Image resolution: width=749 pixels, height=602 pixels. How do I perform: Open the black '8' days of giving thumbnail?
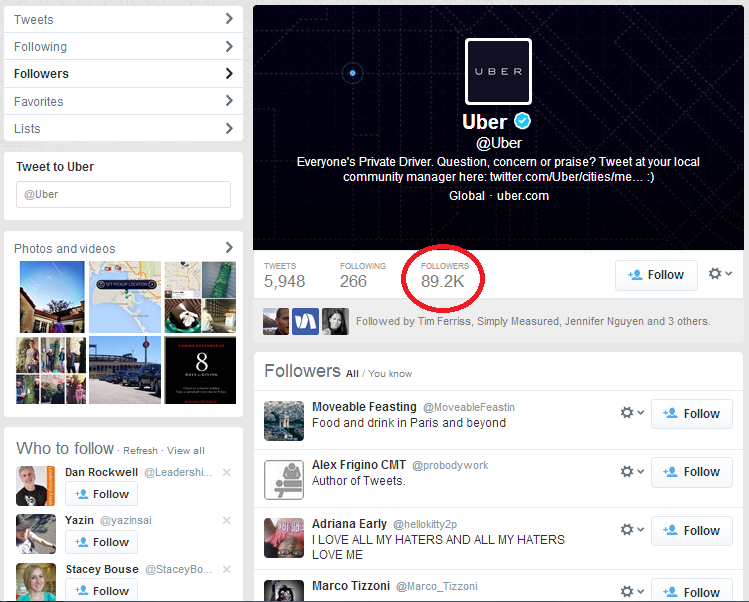coord(200,370)
